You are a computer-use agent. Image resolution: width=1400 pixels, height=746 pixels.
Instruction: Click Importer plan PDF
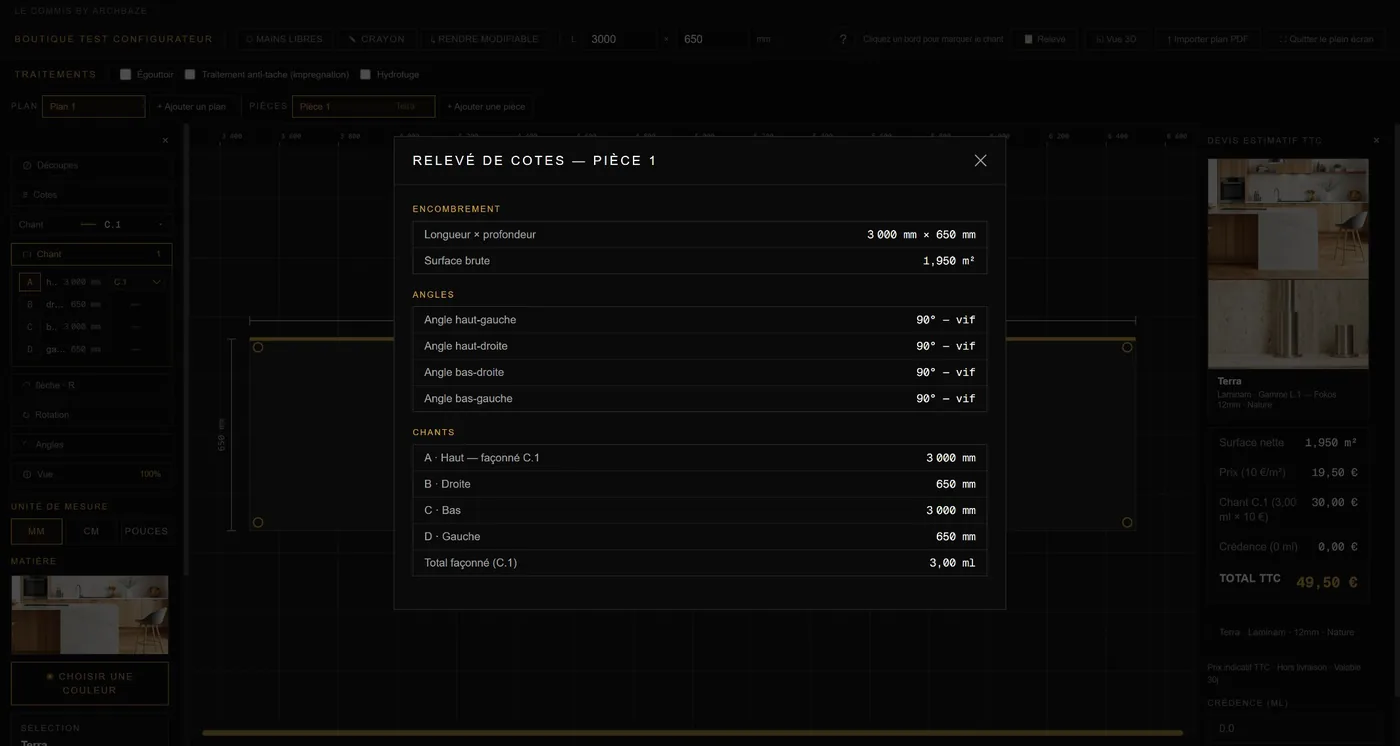click(x=1208, y=39)
